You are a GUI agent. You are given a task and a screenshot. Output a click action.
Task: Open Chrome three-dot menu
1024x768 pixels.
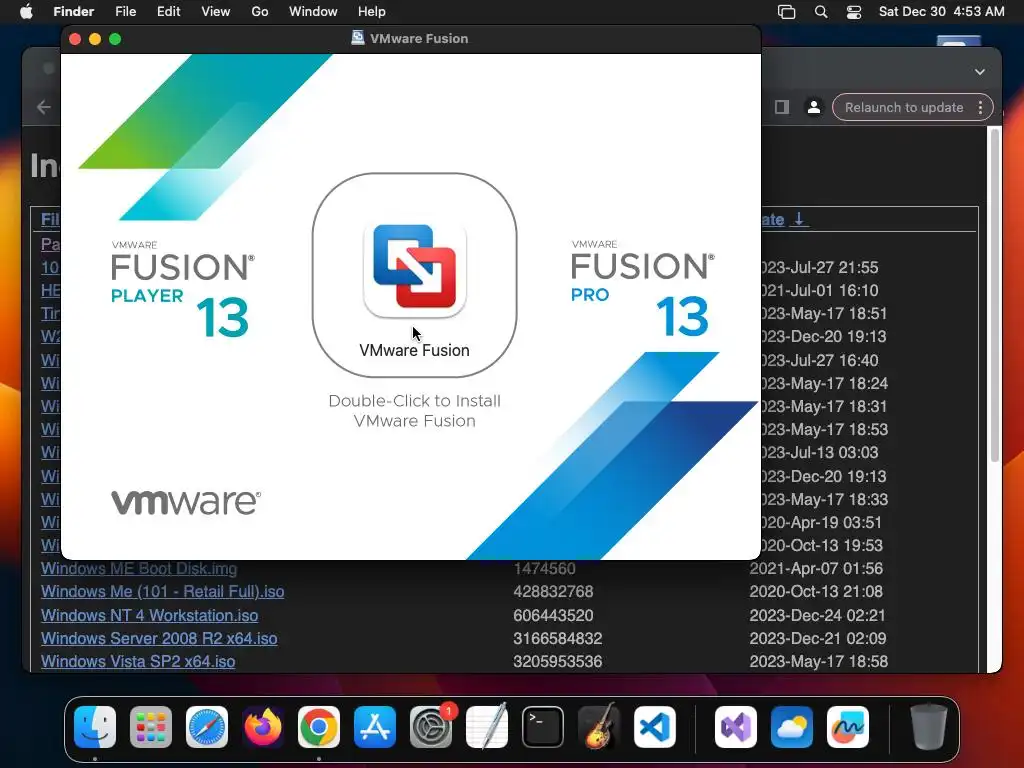click(x=980, y=107)
